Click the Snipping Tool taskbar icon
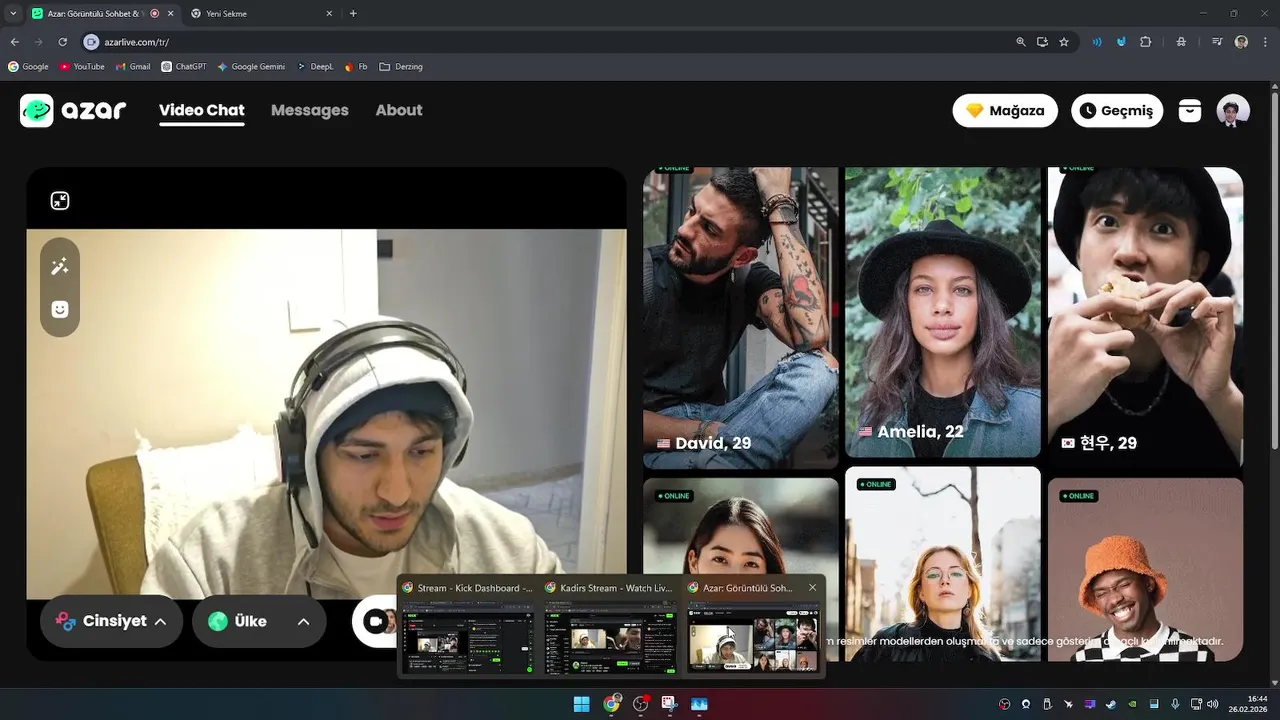The image size is (1280, 720). pyautogui.click(x=669, y=704)
